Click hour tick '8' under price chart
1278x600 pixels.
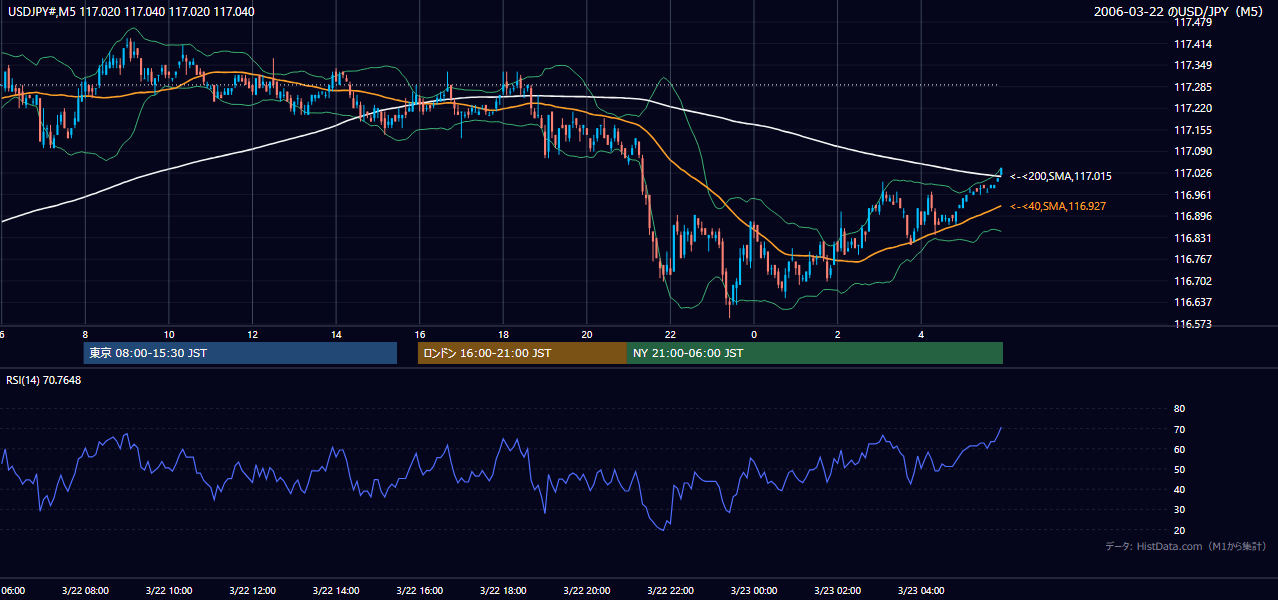tap(85, 334)
